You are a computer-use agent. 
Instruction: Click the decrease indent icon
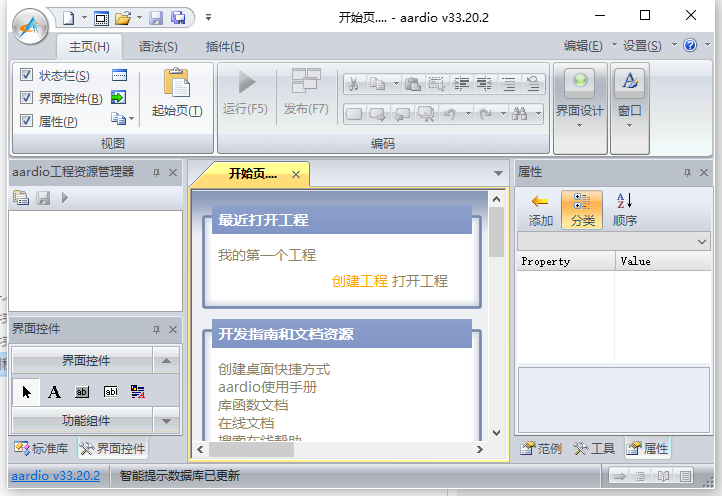pyautogui.click(x=484, y=84)
